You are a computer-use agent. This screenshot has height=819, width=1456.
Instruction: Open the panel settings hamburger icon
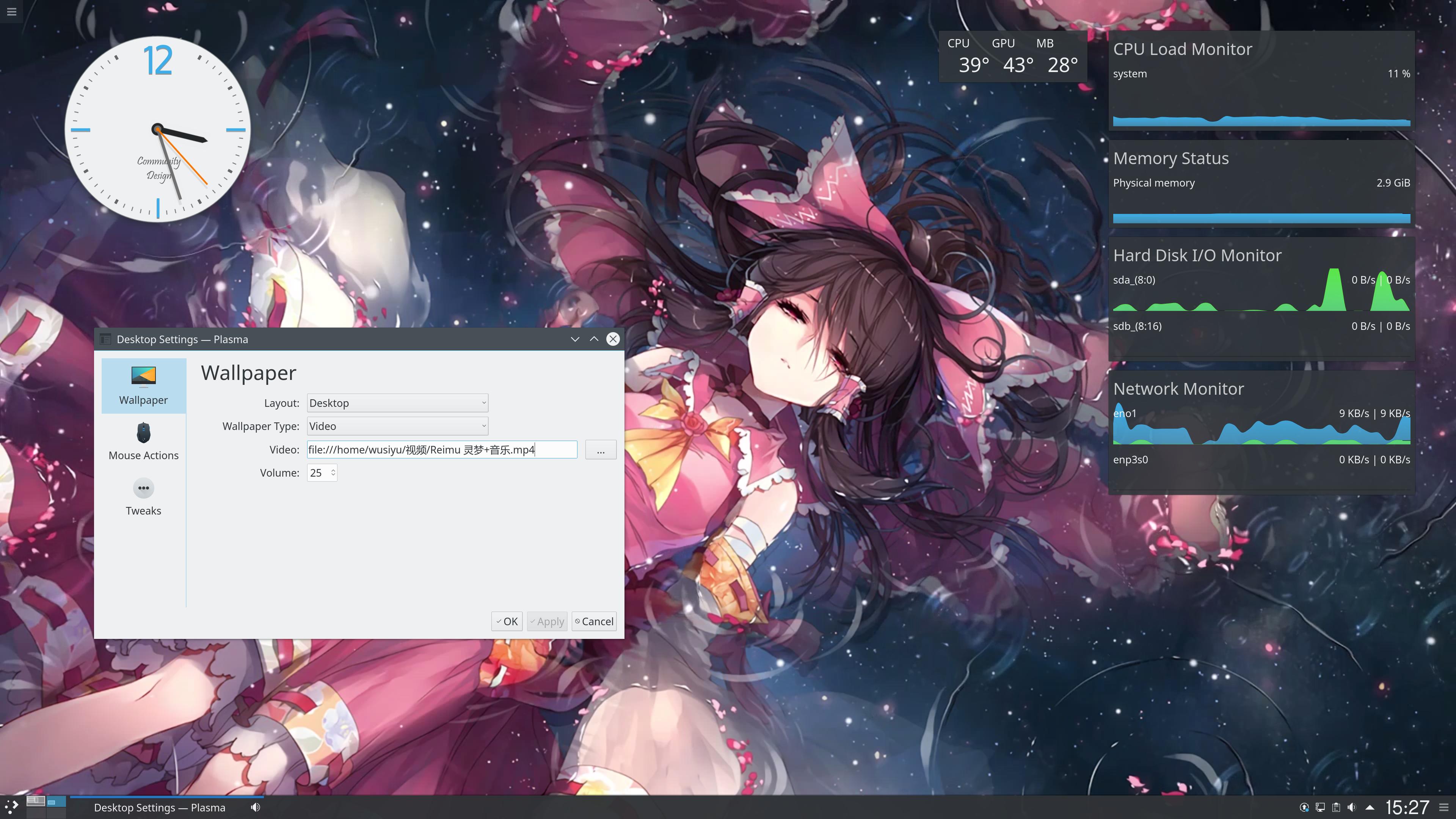pyautogui.click(x=1443, y=807)
